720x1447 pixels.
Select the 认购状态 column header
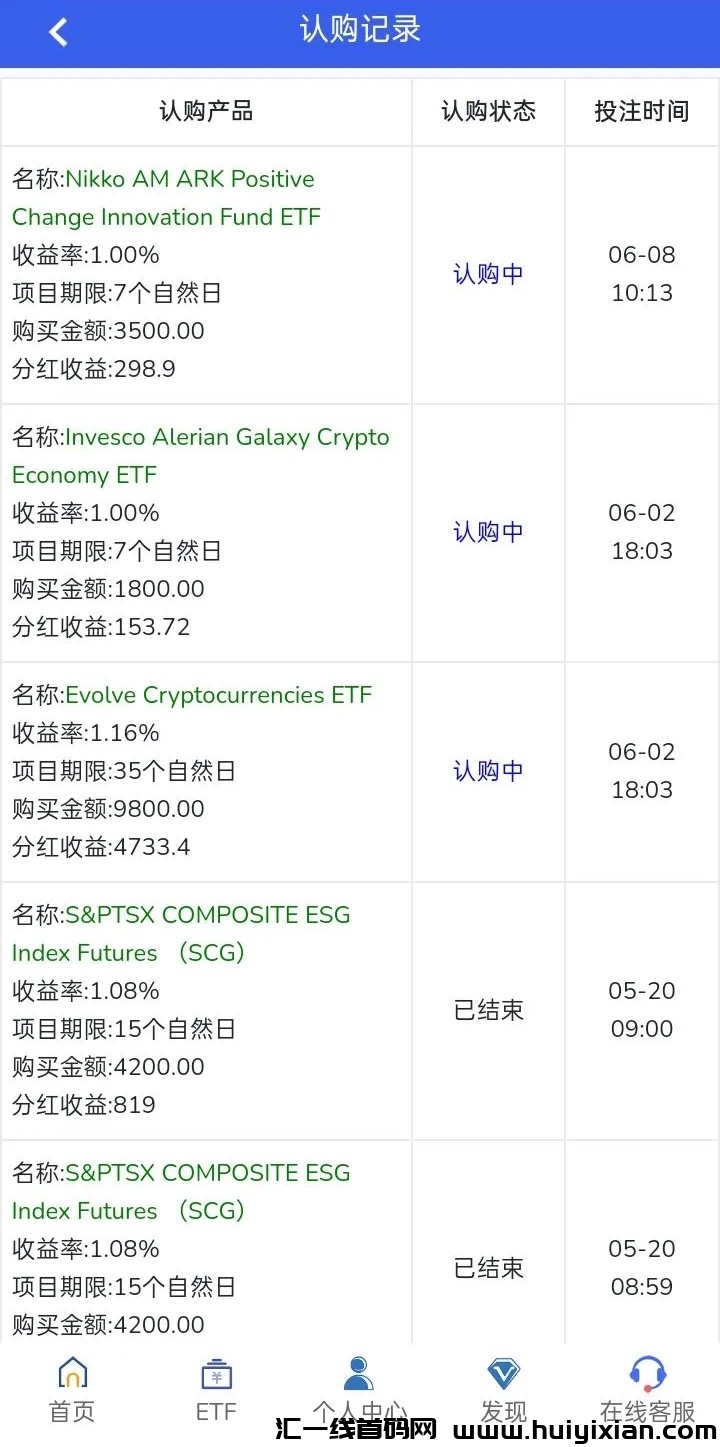tap(488, 111)
